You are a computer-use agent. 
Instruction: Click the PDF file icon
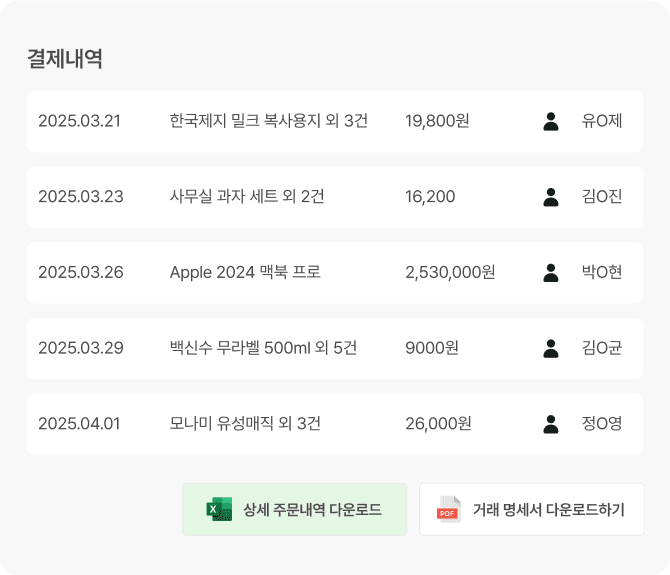click(x=449, y=509)
